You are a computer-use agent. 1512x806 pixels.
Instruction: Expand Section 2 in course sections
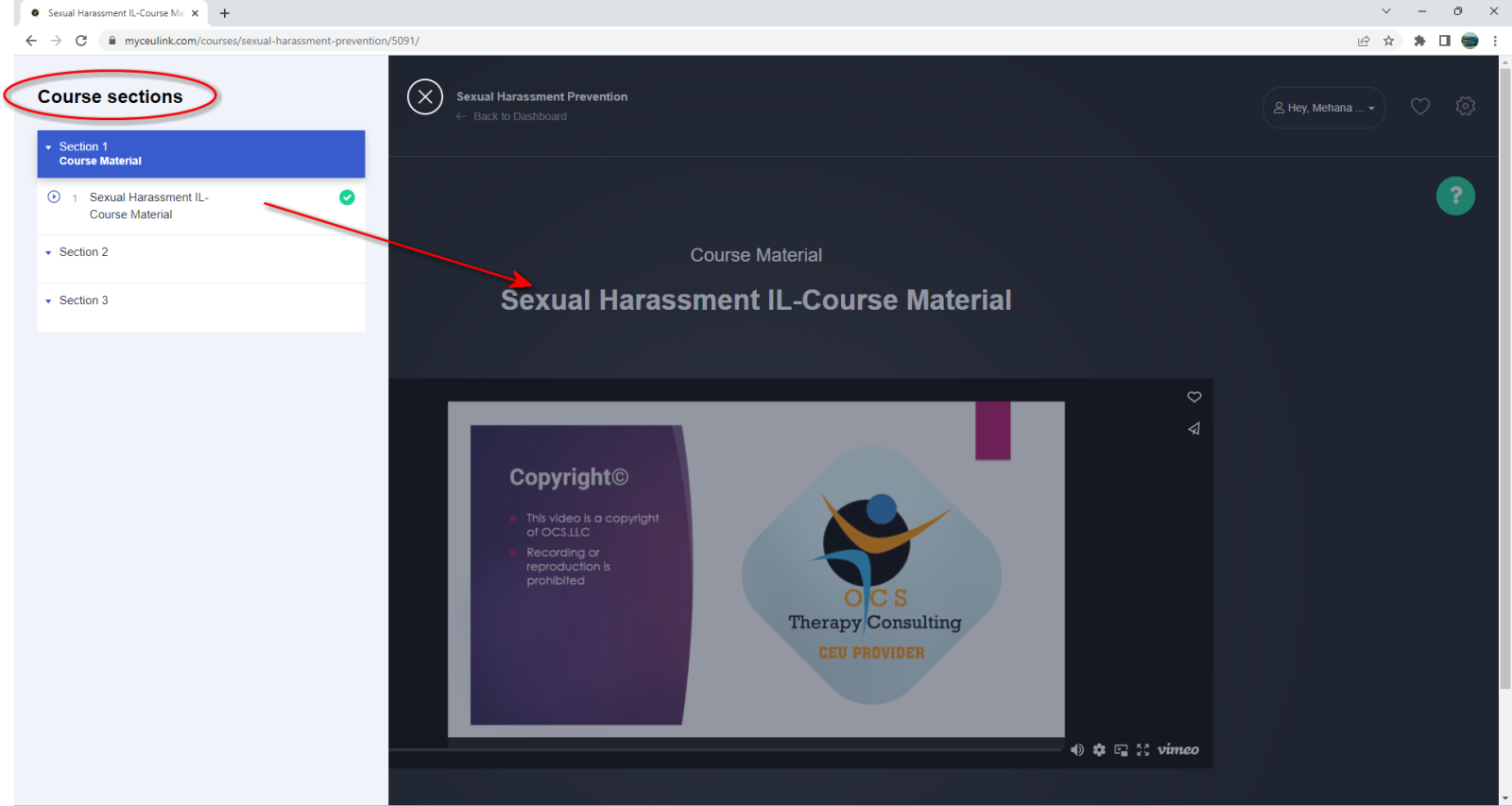click(83, 252)
